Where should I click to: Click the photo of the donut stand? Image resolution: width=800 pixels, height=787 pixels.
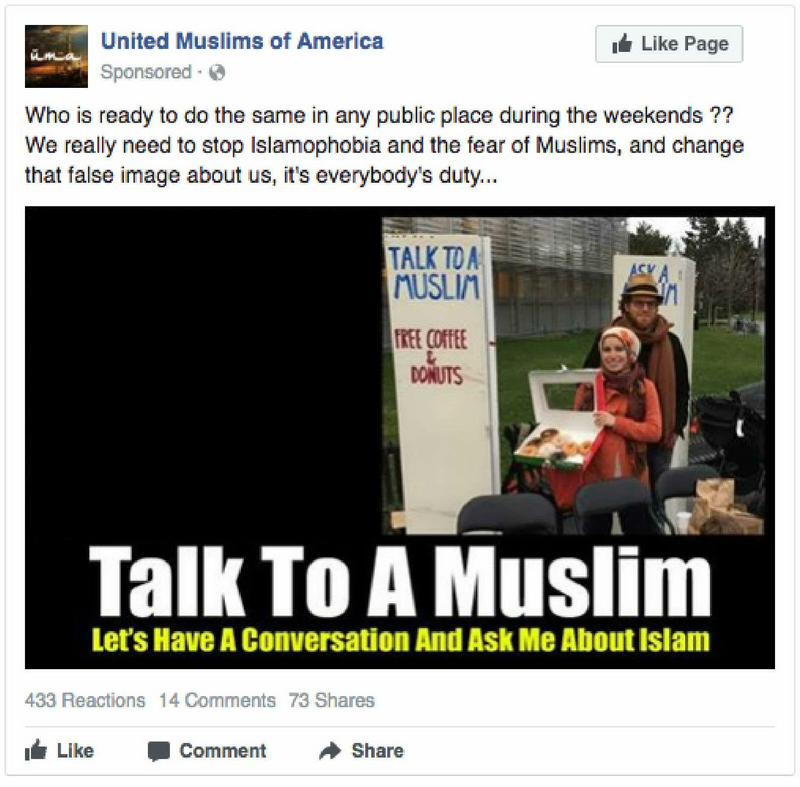coord(573,375)
